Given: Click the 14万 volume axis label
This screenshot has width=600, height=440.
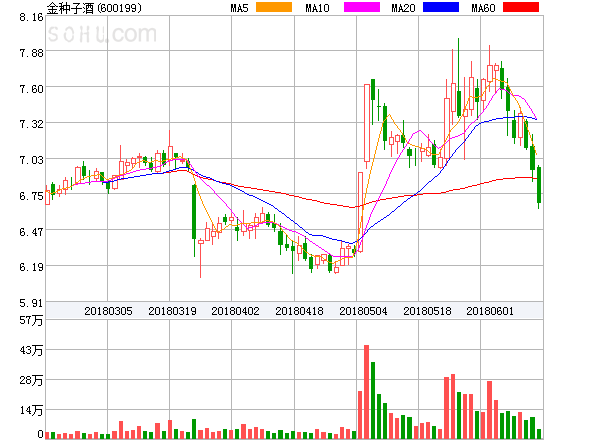Looking at the screenshot, I should 31,411.
